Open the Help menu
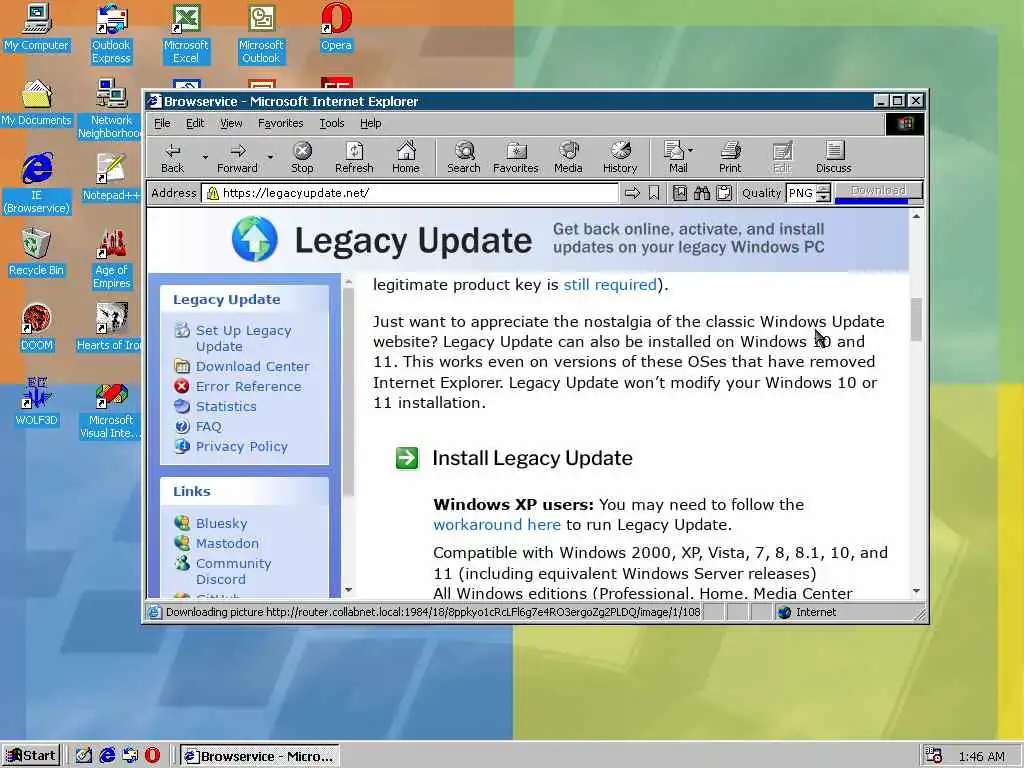This screenshot has height=768, width=1024. (x=370, y=123)
